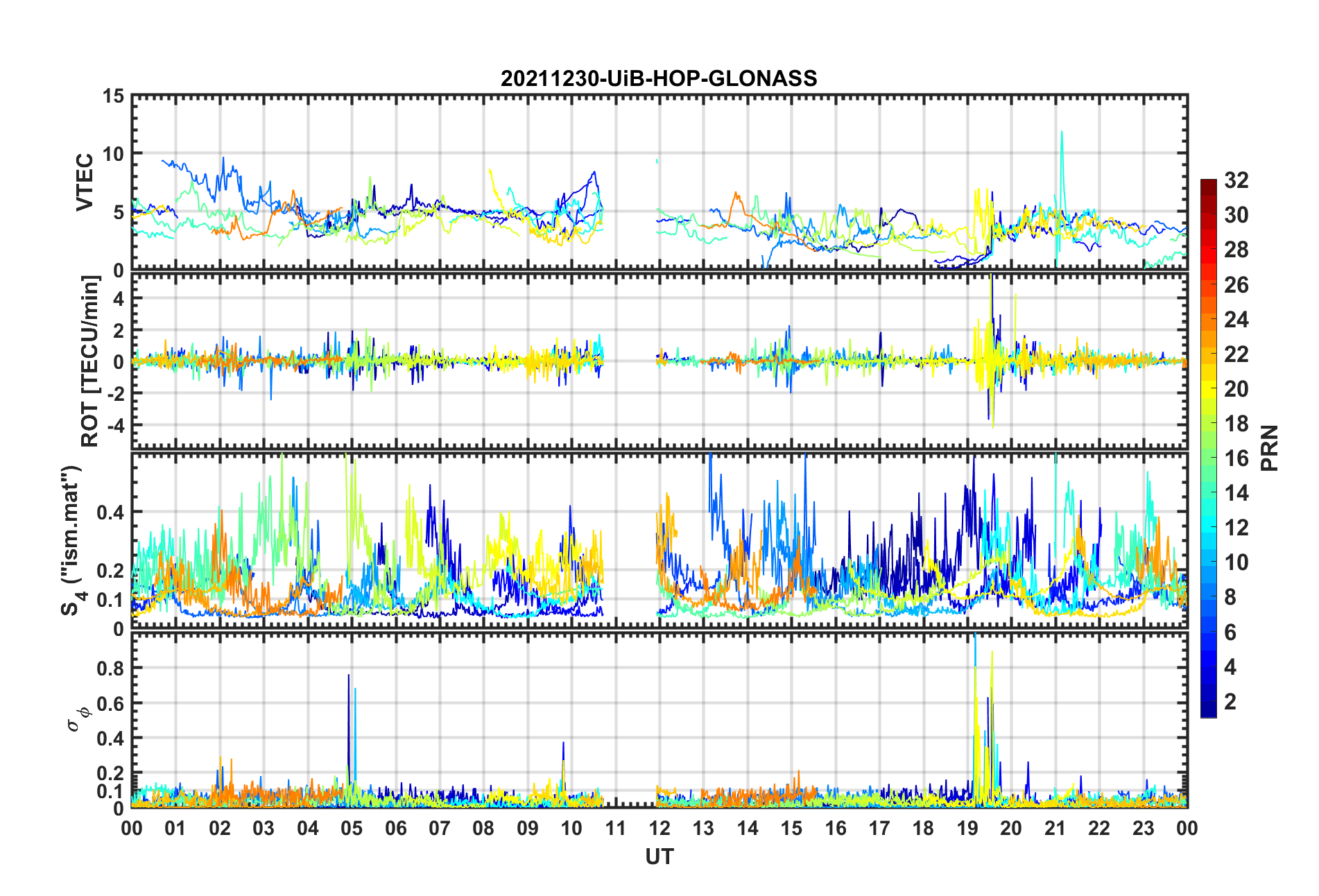
Task: Click UT axis hour label 11
Action: (x=616, y=828)
